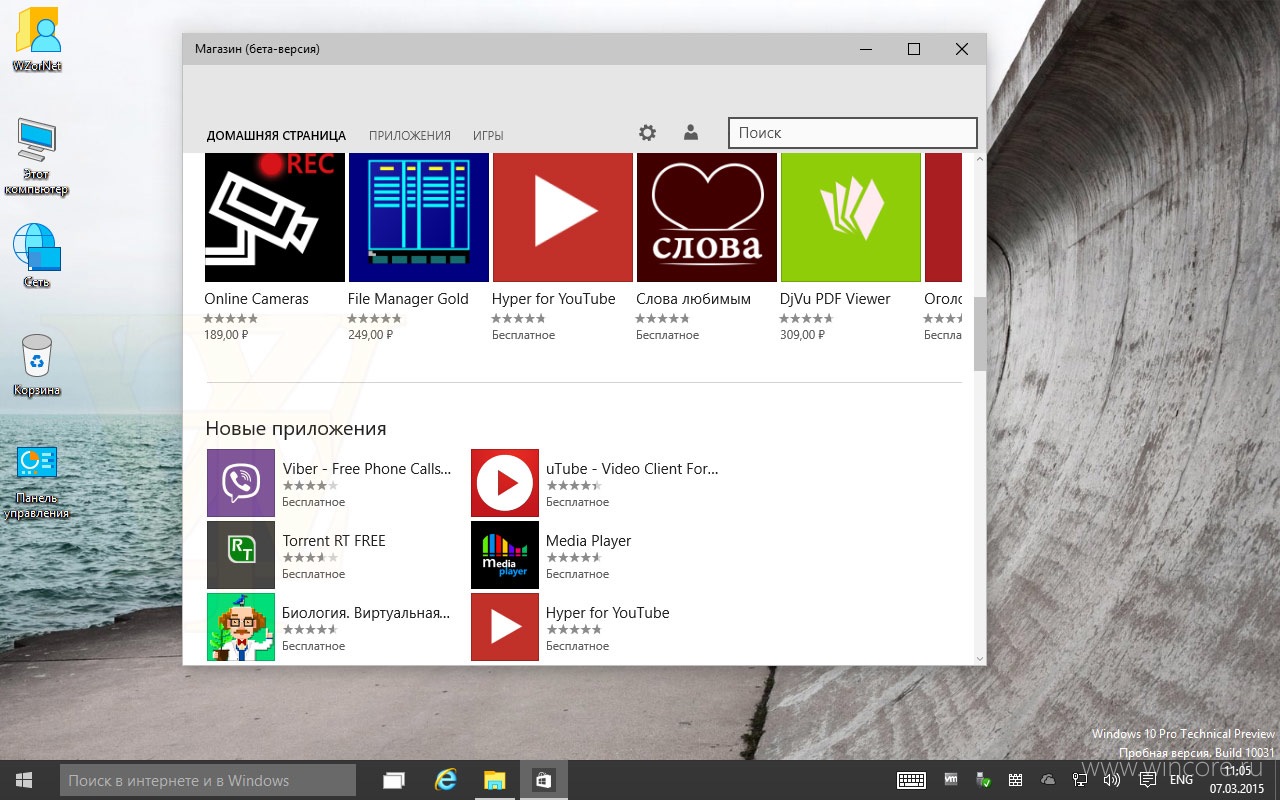The image size is (1280, 800).
Task: Open the Hyper for YouTube large tile
Action: tap(563, 217)
